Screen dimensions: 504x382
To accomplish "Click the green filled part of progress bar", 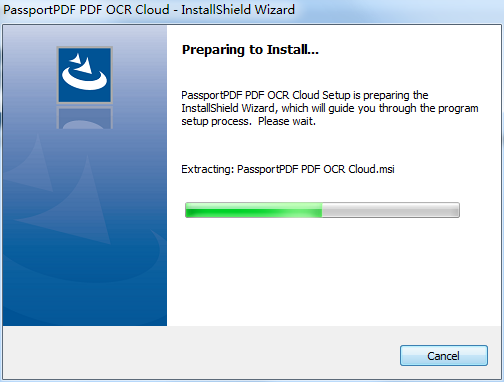I will (254, 210).
